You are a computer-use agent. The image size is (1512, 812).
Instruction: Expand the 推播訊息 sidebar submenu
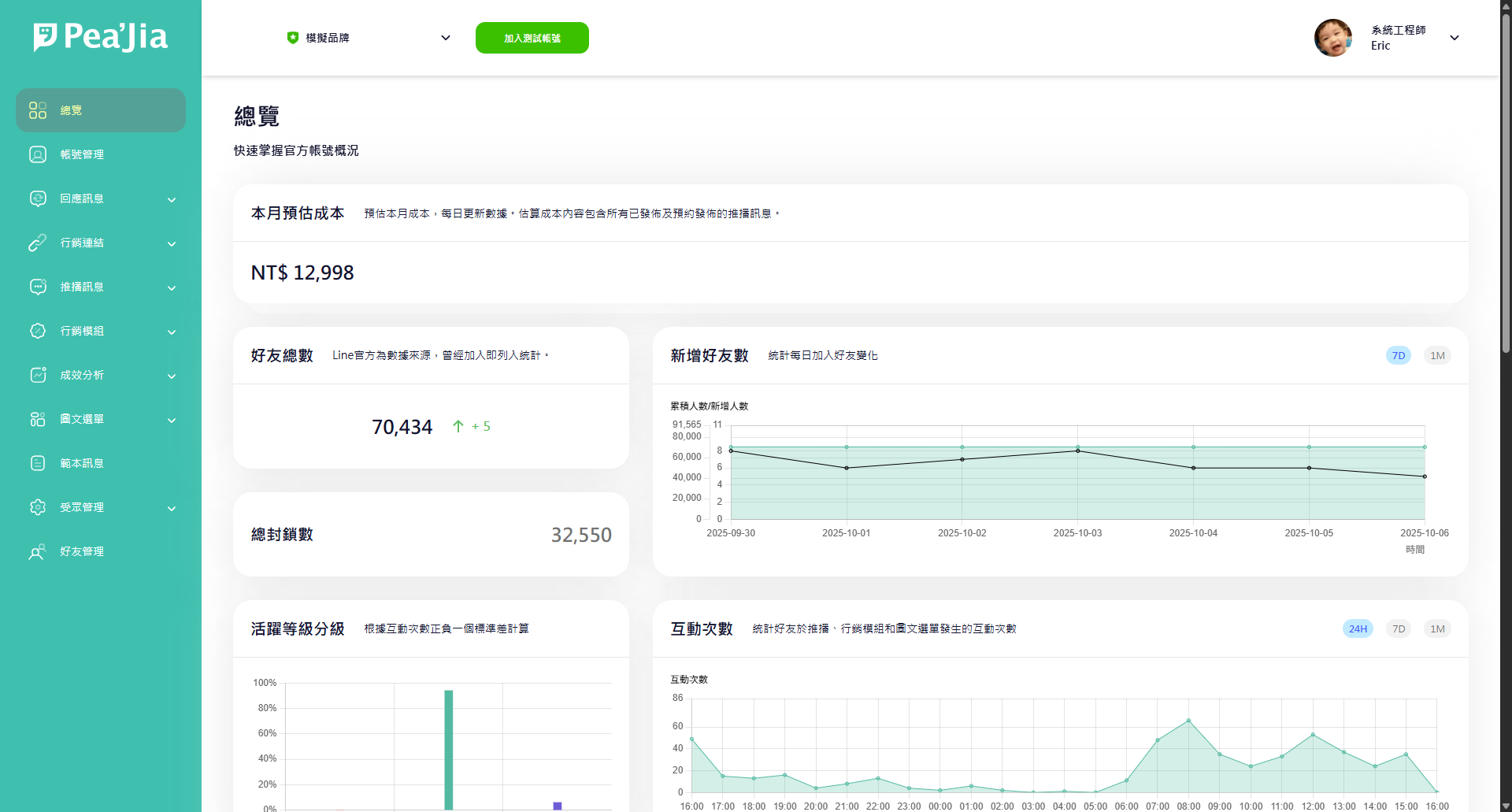tap(172, 287)
